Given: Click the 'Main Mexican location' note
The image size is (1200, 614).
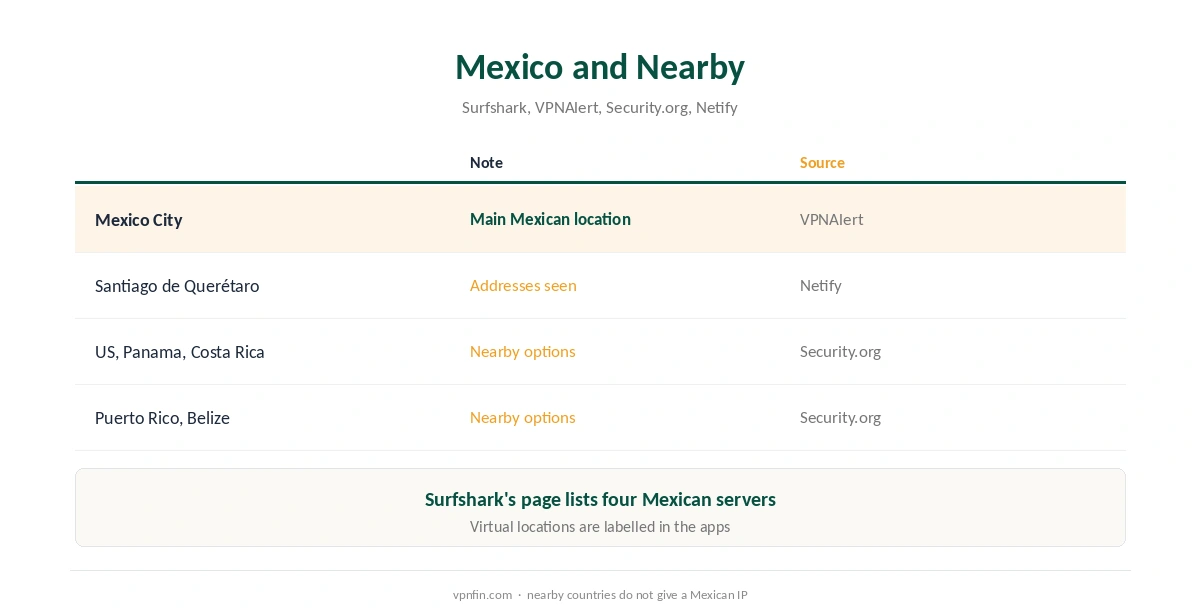Looking at the screenshot, I should (550, 219).
